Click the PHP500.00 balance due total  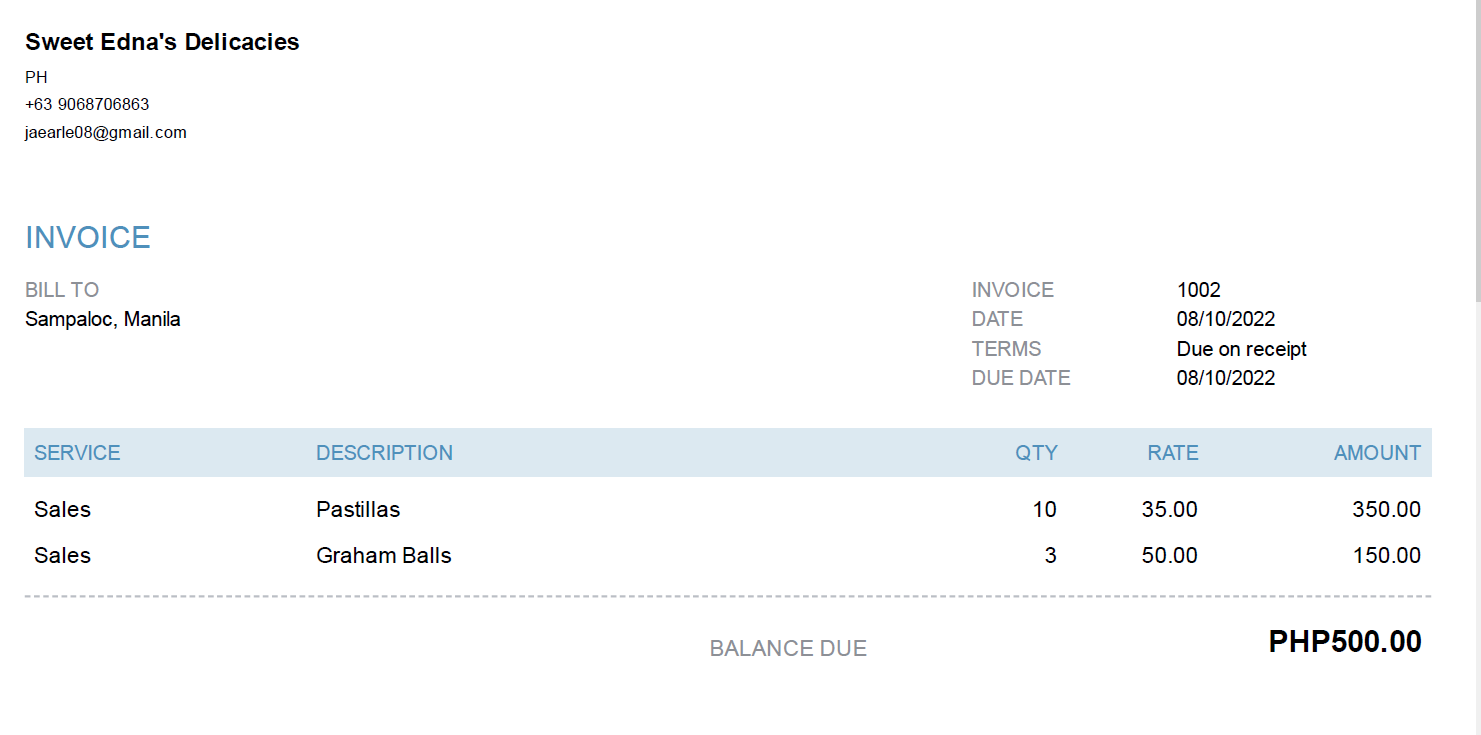(x=1345, y=642)
